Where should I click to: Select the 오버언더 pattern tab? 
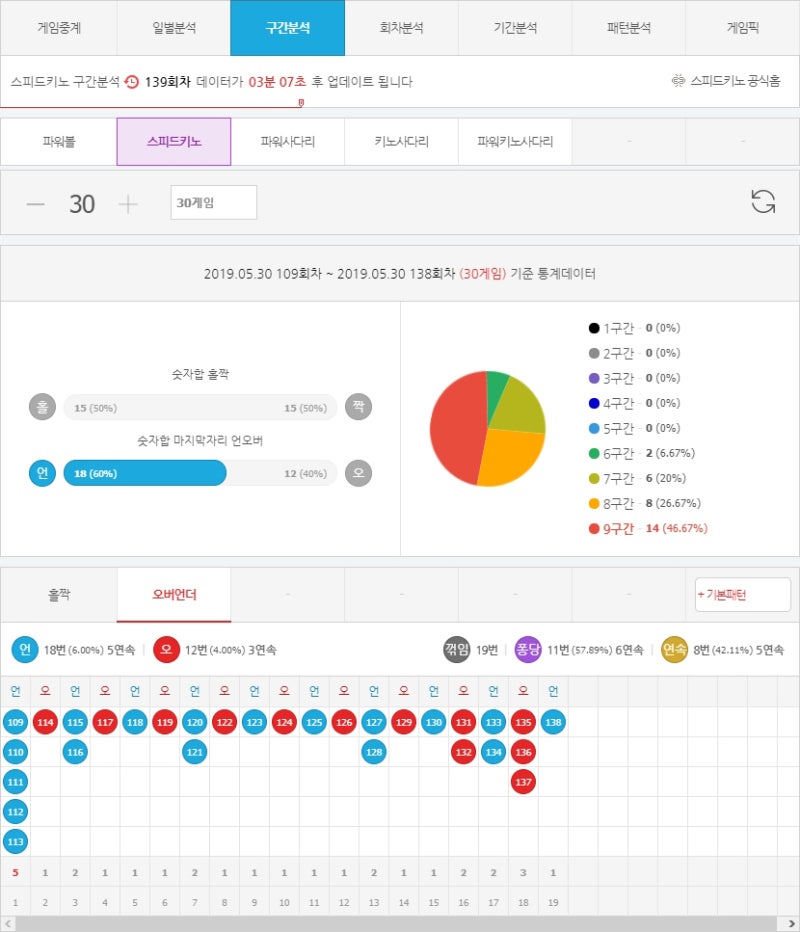pos(174,594)
